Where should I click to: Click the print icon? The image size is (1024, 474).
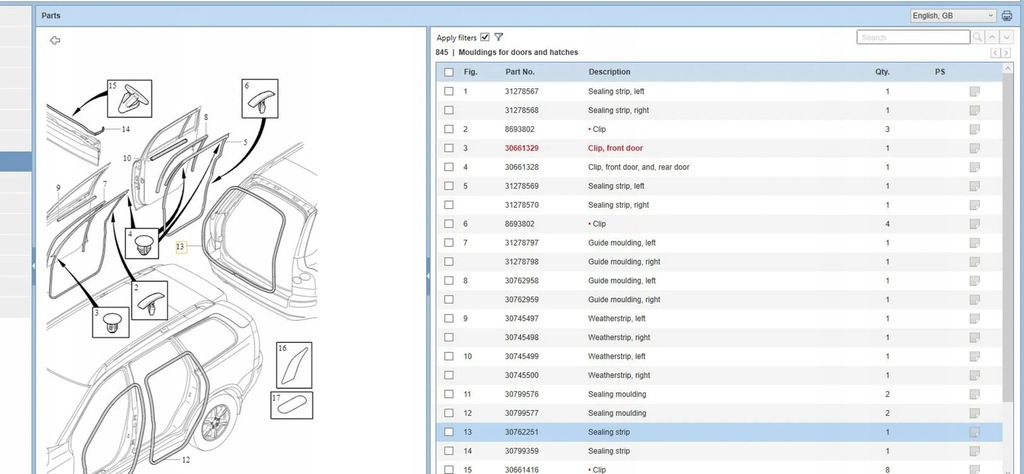coord(1008,16)
